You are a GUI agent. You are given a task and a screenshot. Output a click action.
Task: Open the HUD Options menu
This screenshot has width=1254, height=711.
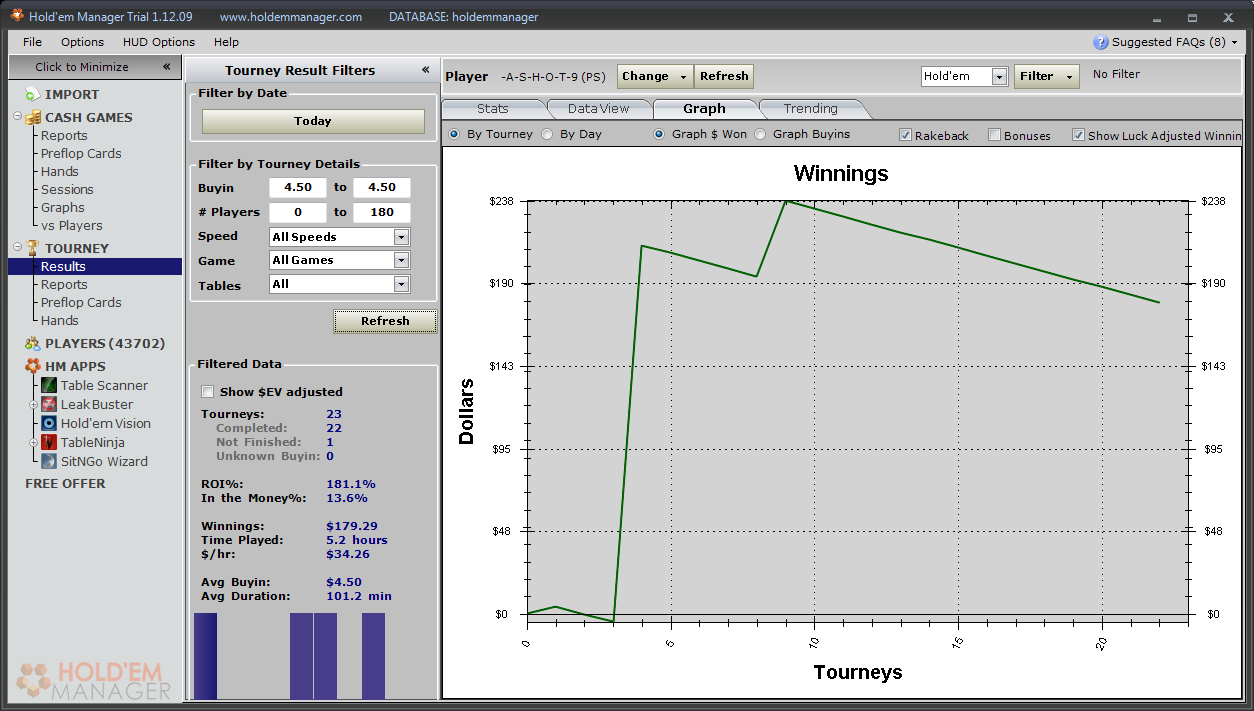tap(159, 42)
